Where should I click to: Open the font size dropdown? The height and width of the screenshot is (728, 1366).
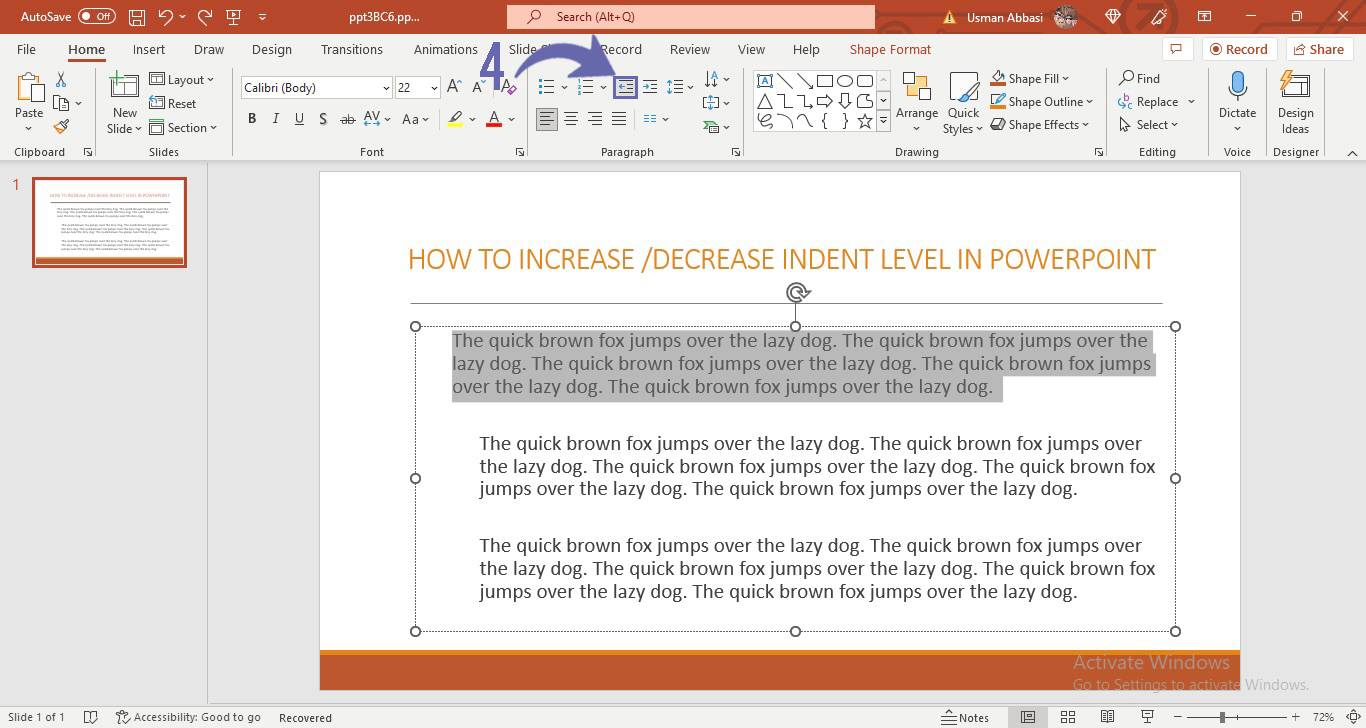click(x=434, y=87)
